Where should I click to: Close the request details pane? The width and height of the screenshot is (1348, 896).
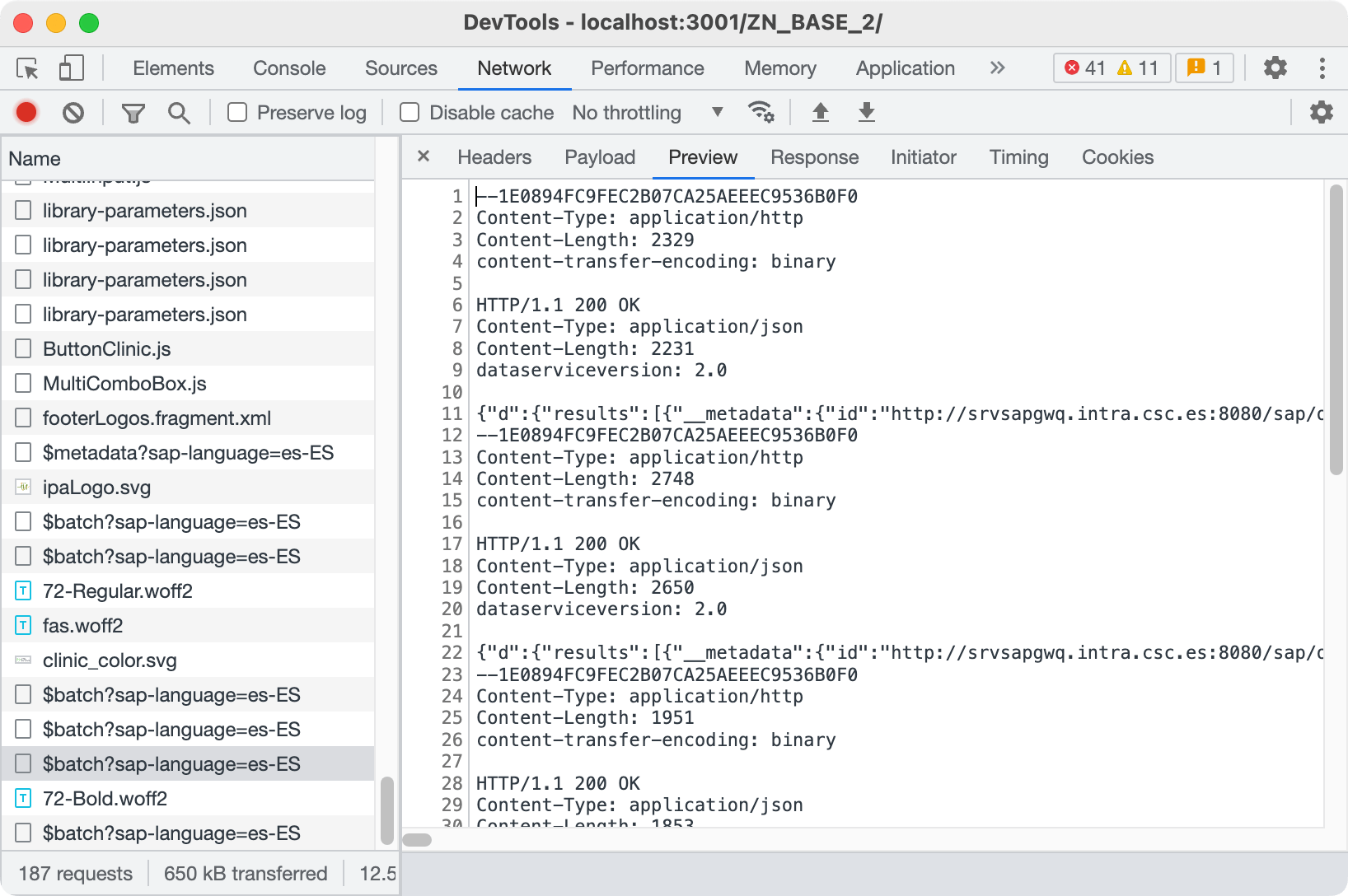click(x=423, y=156)
